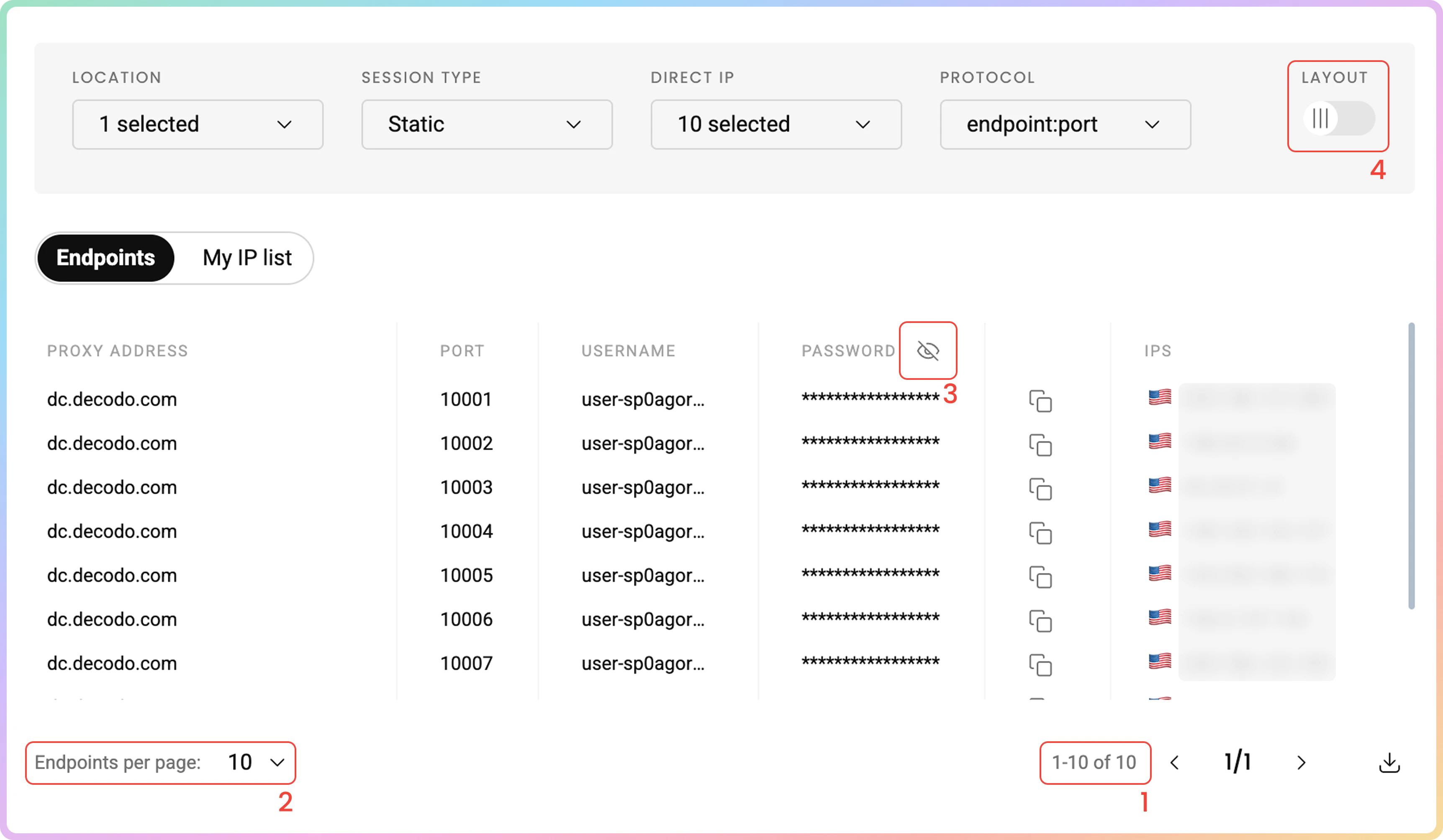Expand the Session Type dropdown

[x=487, y=125]
